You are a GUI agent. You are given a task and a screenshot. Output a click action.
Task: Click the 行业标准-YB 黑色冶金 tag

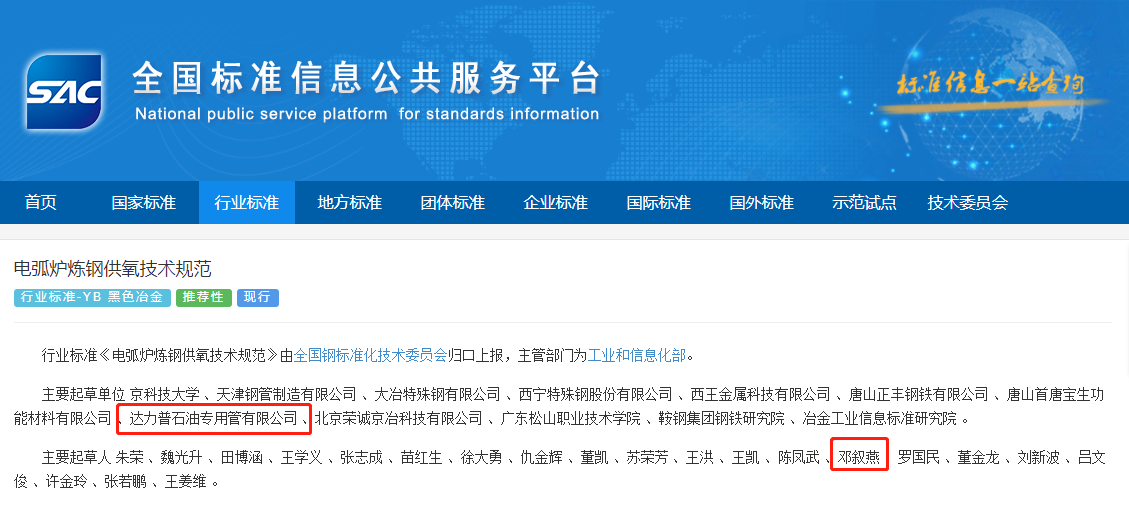point(92,298)
